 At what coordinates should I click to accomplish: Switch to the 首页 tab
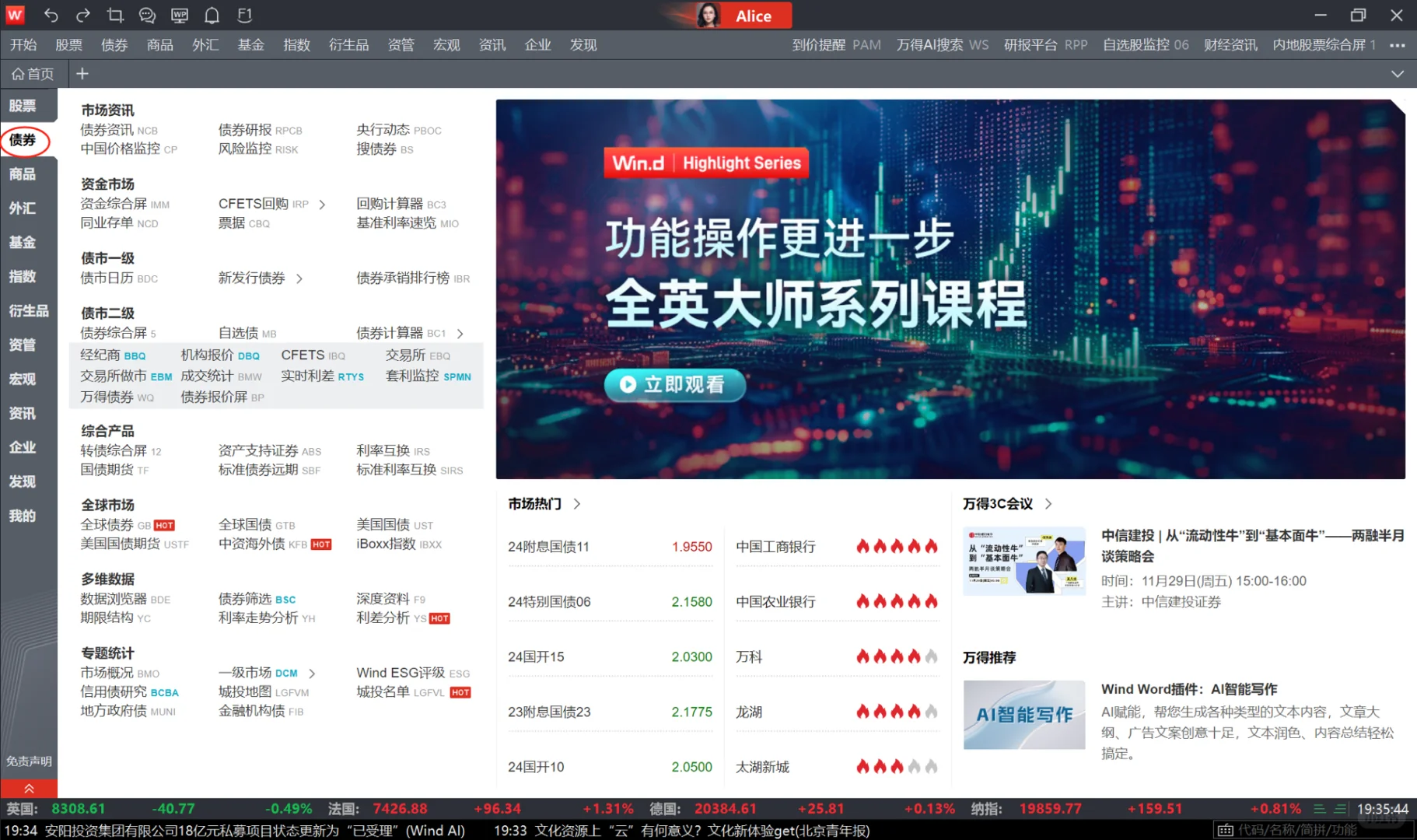point(33,74)
